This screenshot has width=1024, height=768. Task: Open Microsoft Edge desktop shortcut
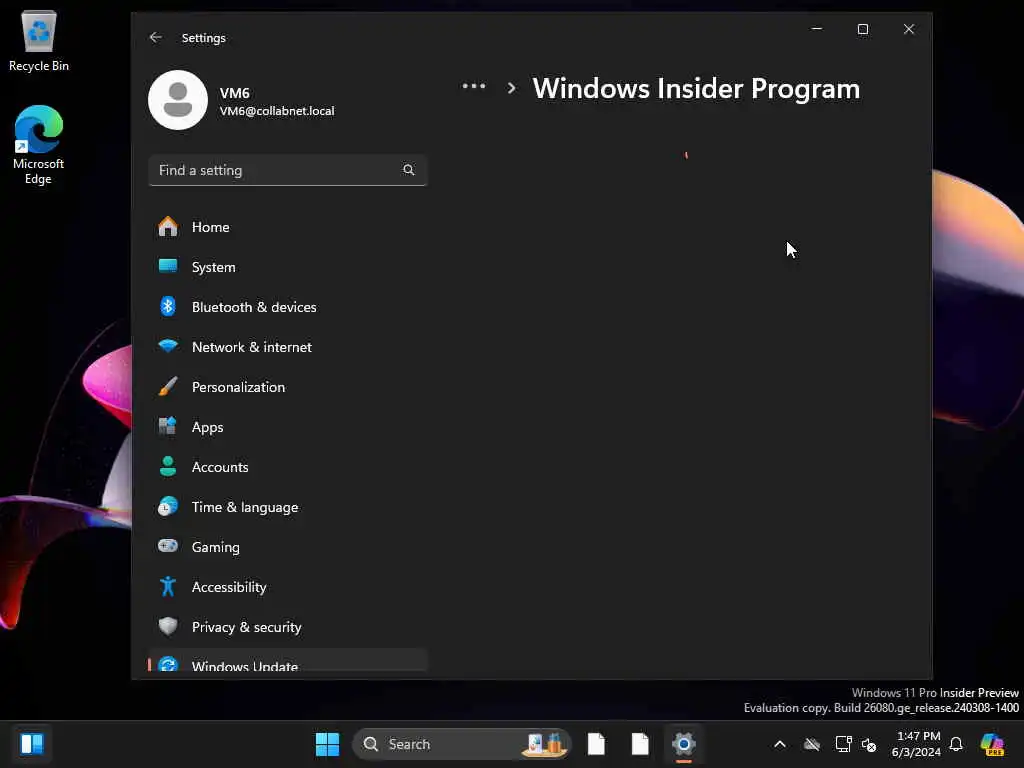pyautogui.click(x=39, y=145)
